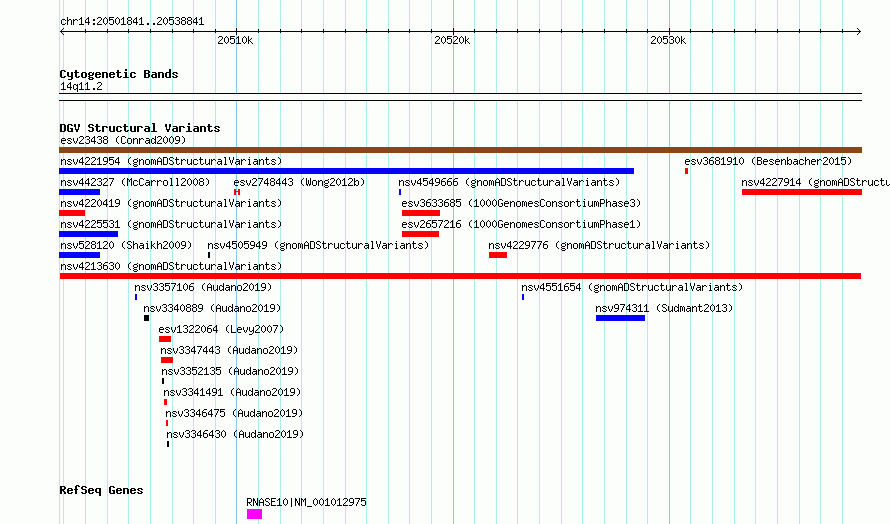Open nsv3352135 (Audano2019) variant
This screenshot has height=524, width=890.
[x=230, y=371]
